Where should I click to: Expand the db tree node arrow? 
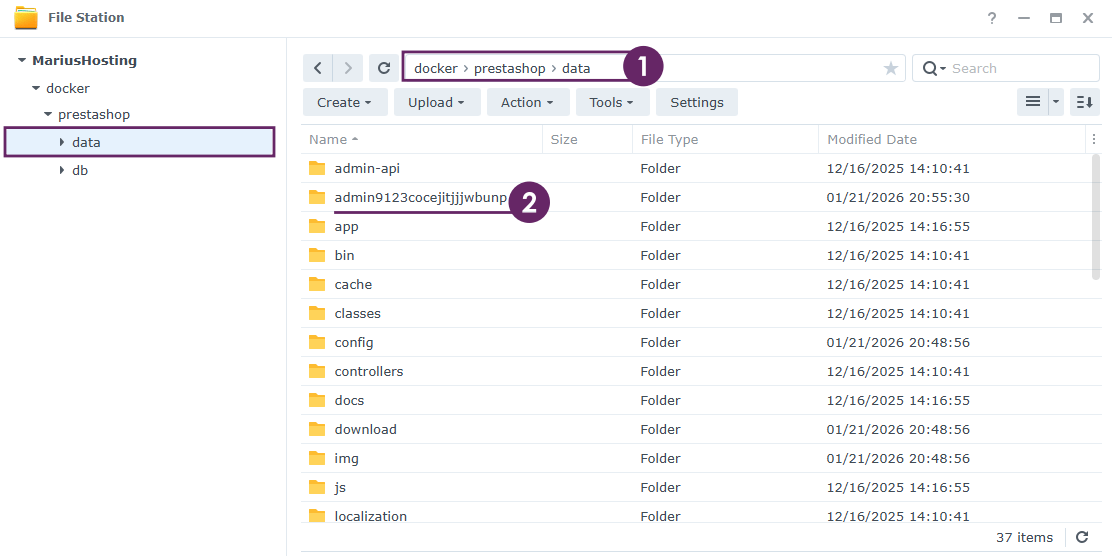[62, 171]
